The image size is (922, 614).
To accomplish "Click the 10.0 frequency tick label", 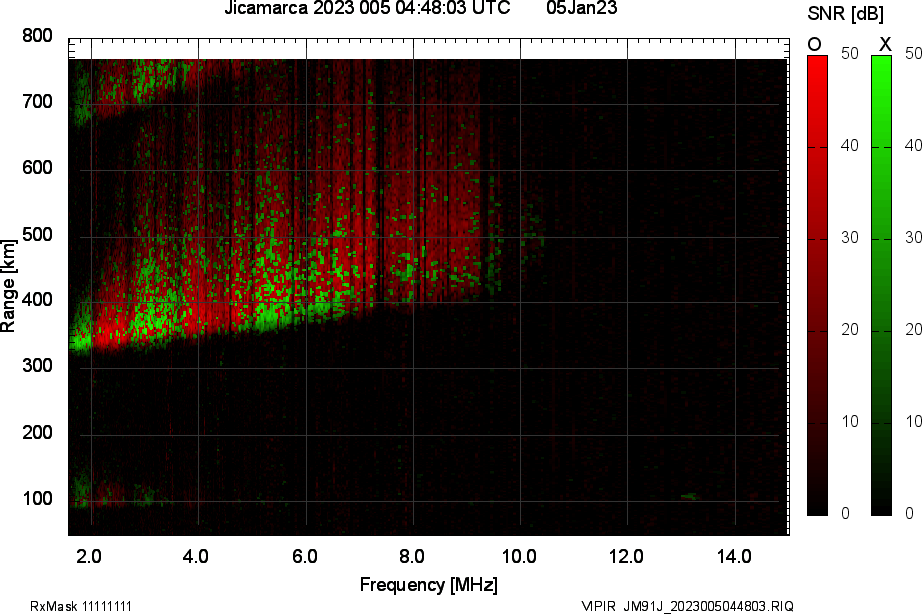I will (519, 556).
